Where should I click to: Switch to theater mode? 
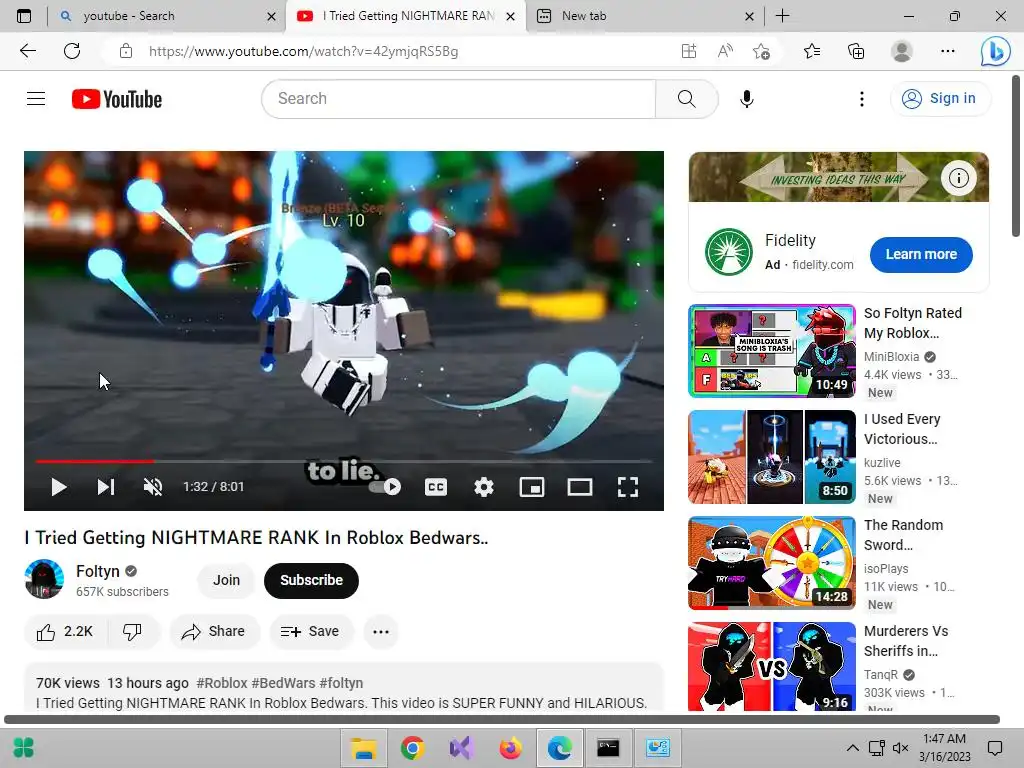(x=580, y=487)
